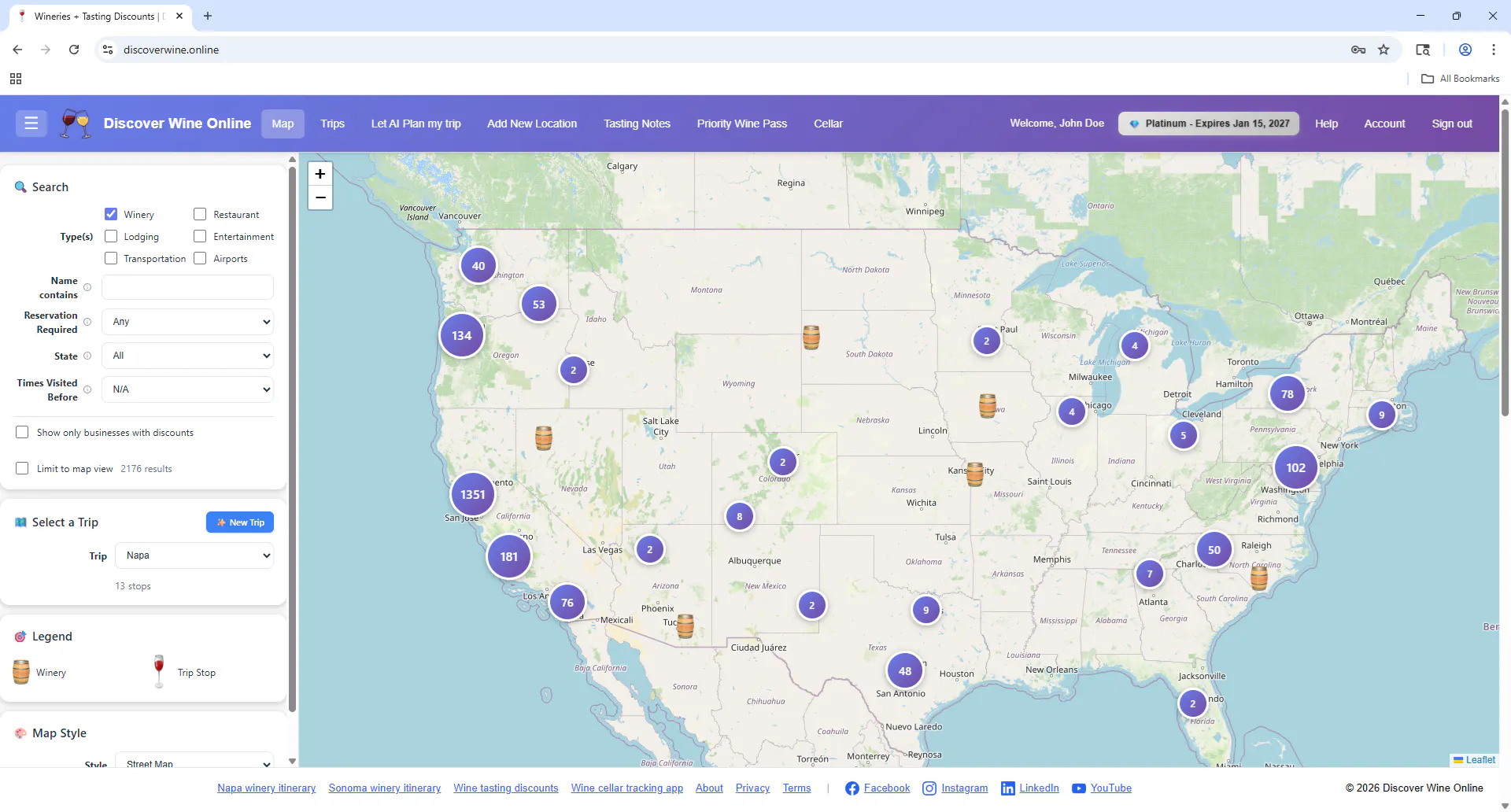Enable the Transportation type checkbox
Screen dimensions: 1511x812
point(111,258)
